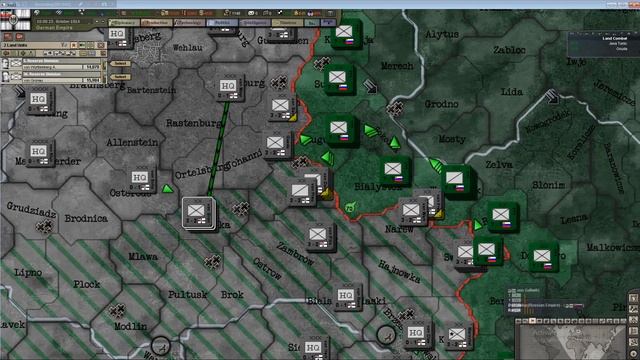This screenshot has height=360, width=640.
Task: Click the portrait of the second Reserve Division leader
Action: (x=6, y=76)
